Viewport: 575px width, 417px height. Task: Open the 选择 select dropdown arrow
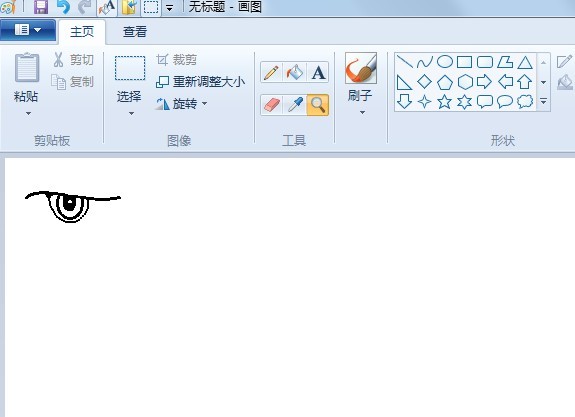coord(131,113)
